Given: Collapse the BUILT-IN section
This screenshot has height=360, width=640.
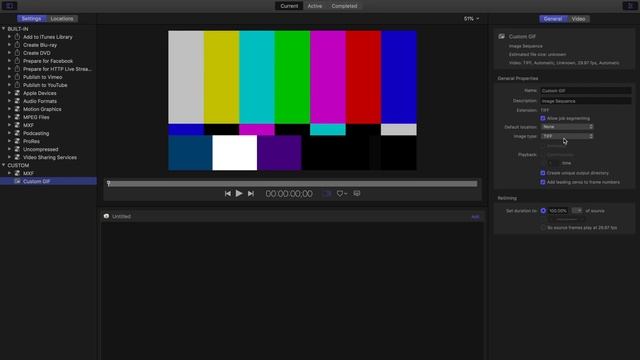Looking at the screenshot, I should point(4,29).
